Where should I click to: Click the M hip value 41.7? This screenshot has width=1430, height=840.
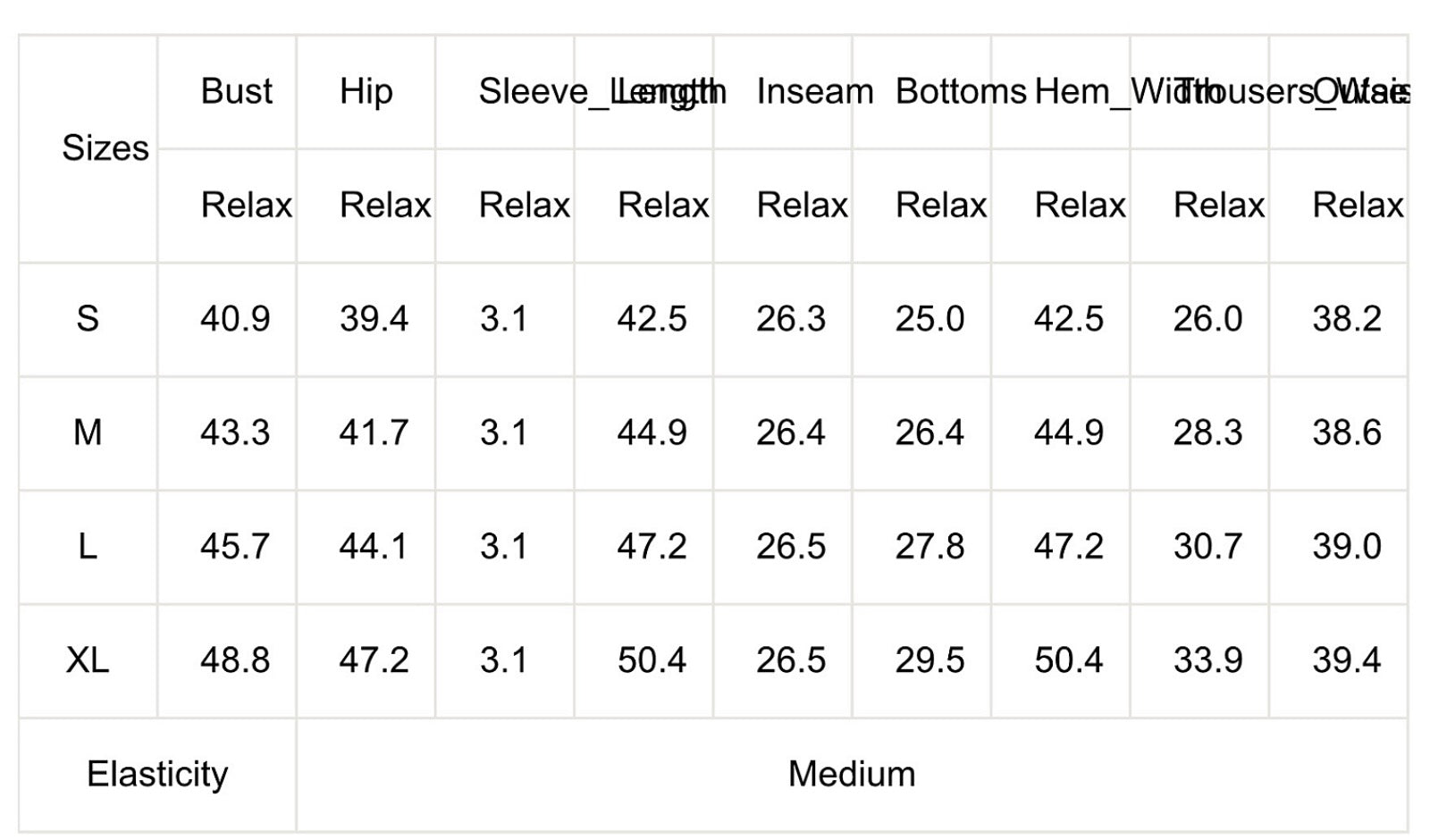click(x=374, y=433)
